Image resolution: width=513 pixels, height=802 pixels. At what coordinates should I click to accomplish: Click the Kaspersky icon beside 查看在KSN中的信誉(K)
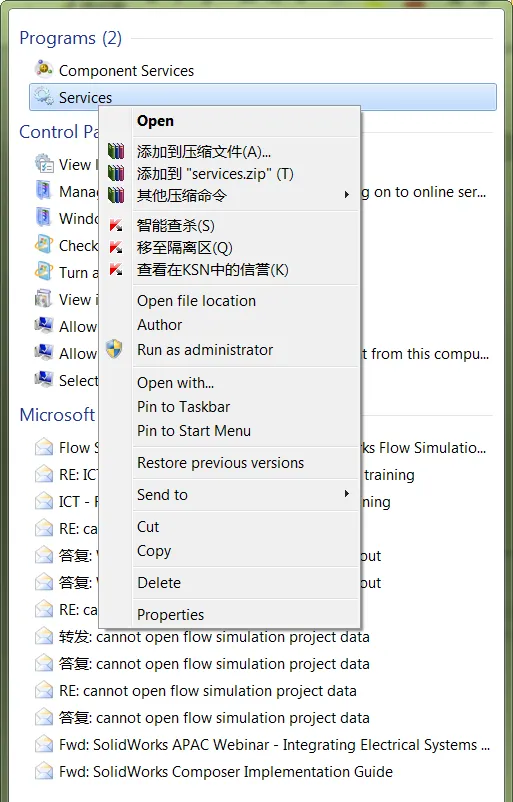coord(116,270)
